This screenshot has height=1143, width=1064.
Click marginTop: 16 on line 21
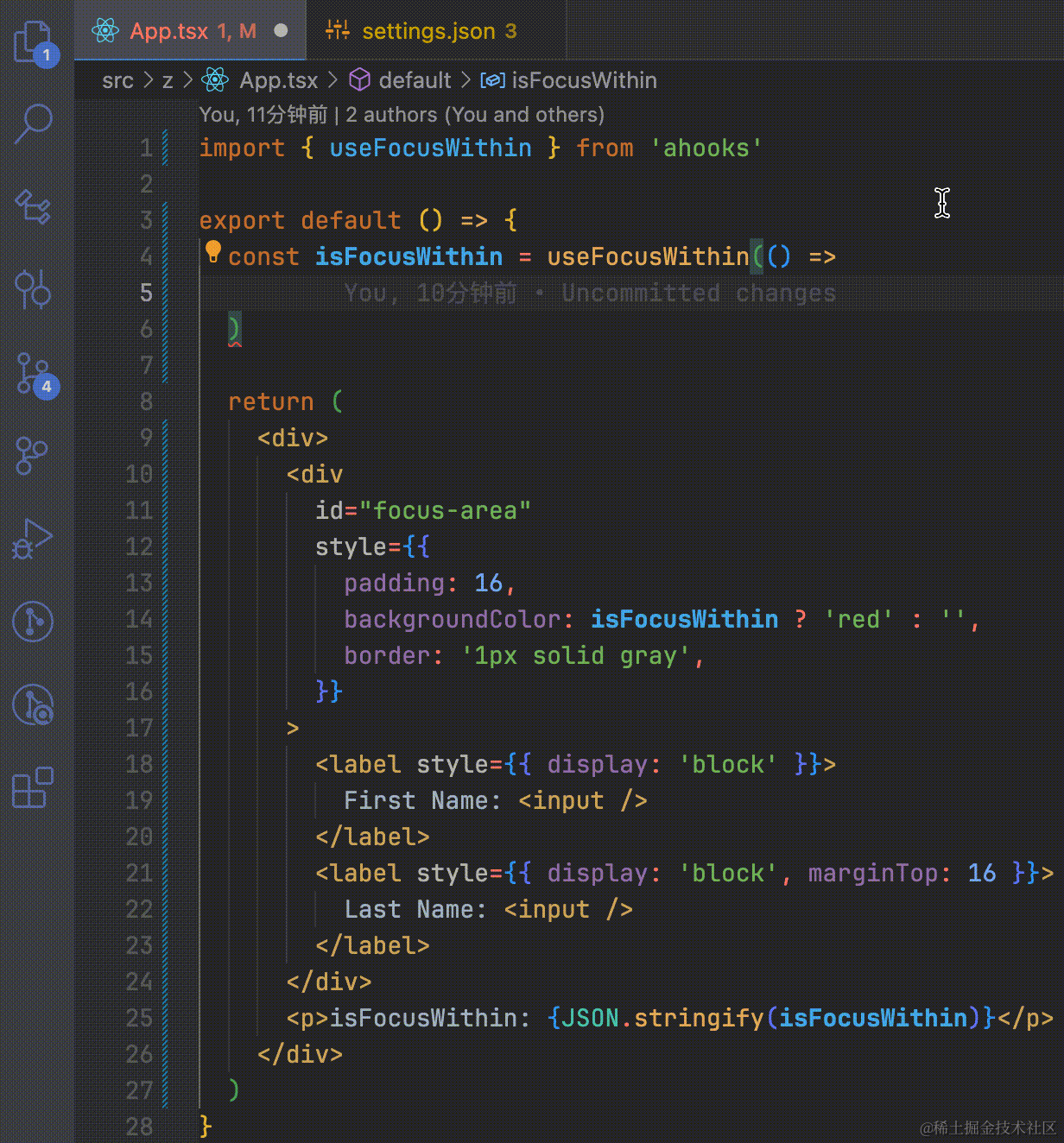point(902,873)
